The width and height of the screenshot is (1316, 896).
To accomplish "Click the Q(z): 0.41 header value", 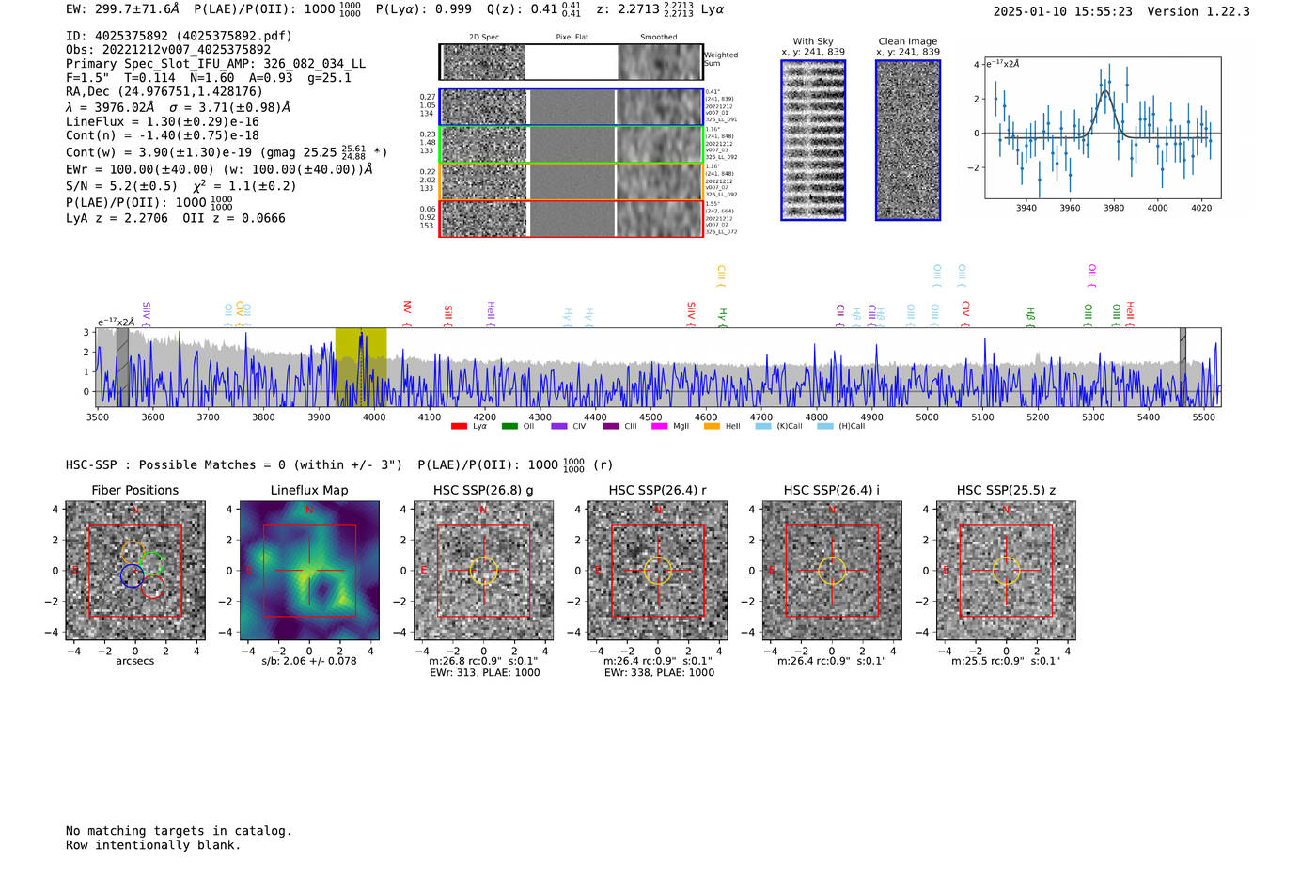I will 535,9.
